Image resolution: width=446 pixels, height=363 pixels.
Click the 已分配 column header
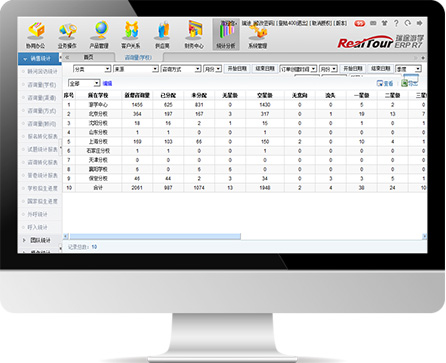[168, 95]
